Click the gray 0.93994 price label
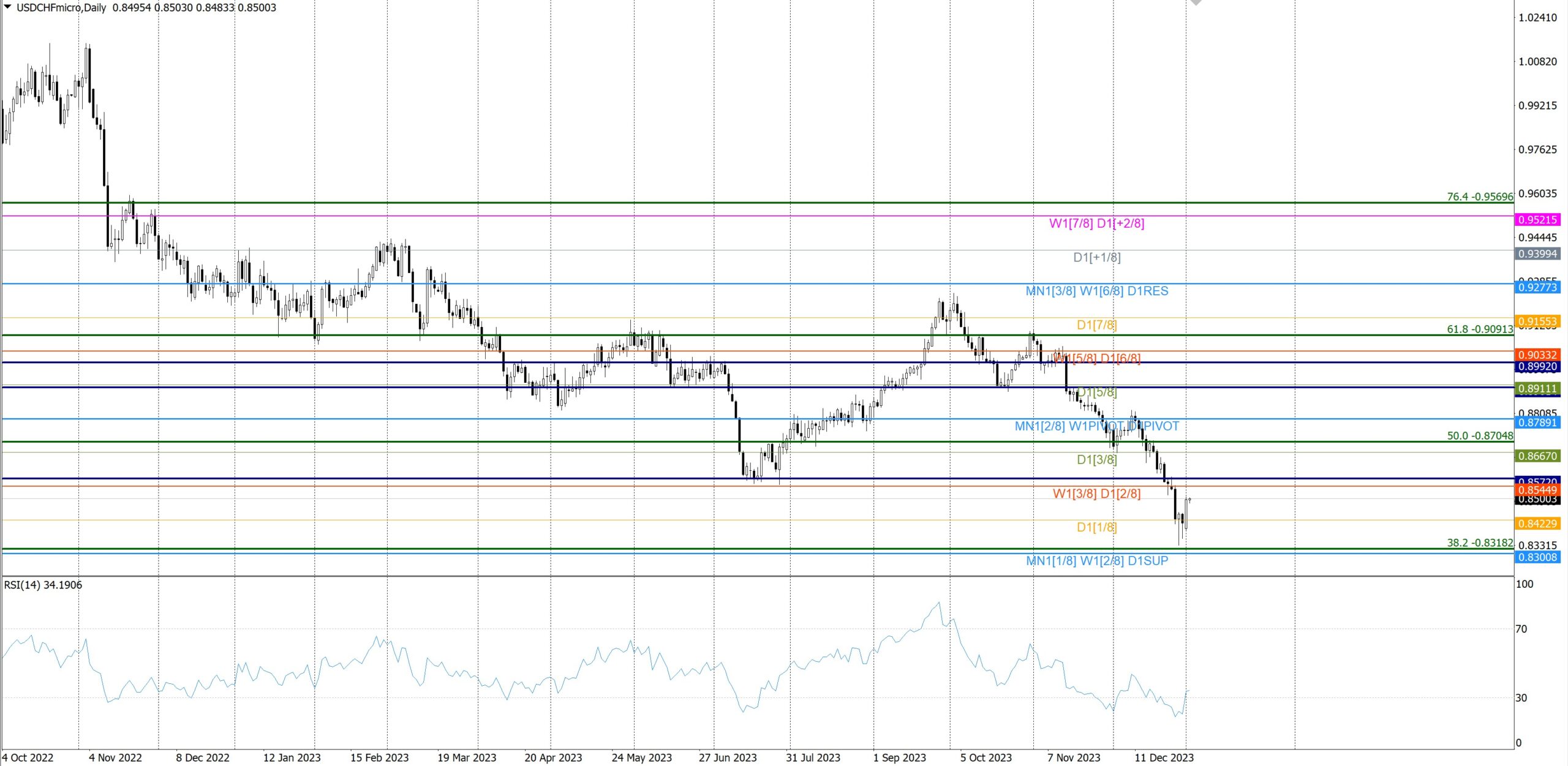This screenshot has width=1568, height=766. [x=1537, y=254]
